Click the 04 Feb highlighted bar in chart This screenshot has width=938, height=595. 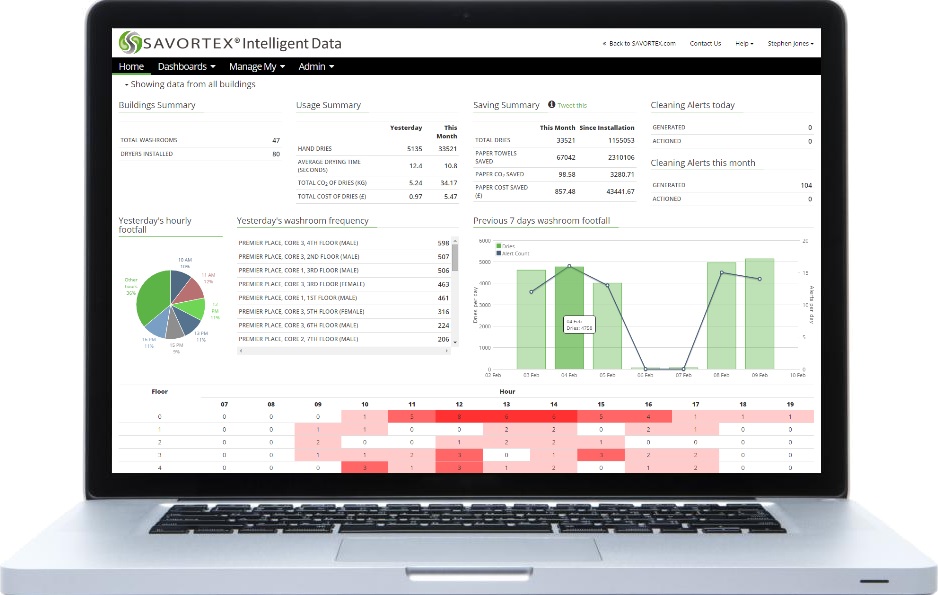click(x=569, y=318)
